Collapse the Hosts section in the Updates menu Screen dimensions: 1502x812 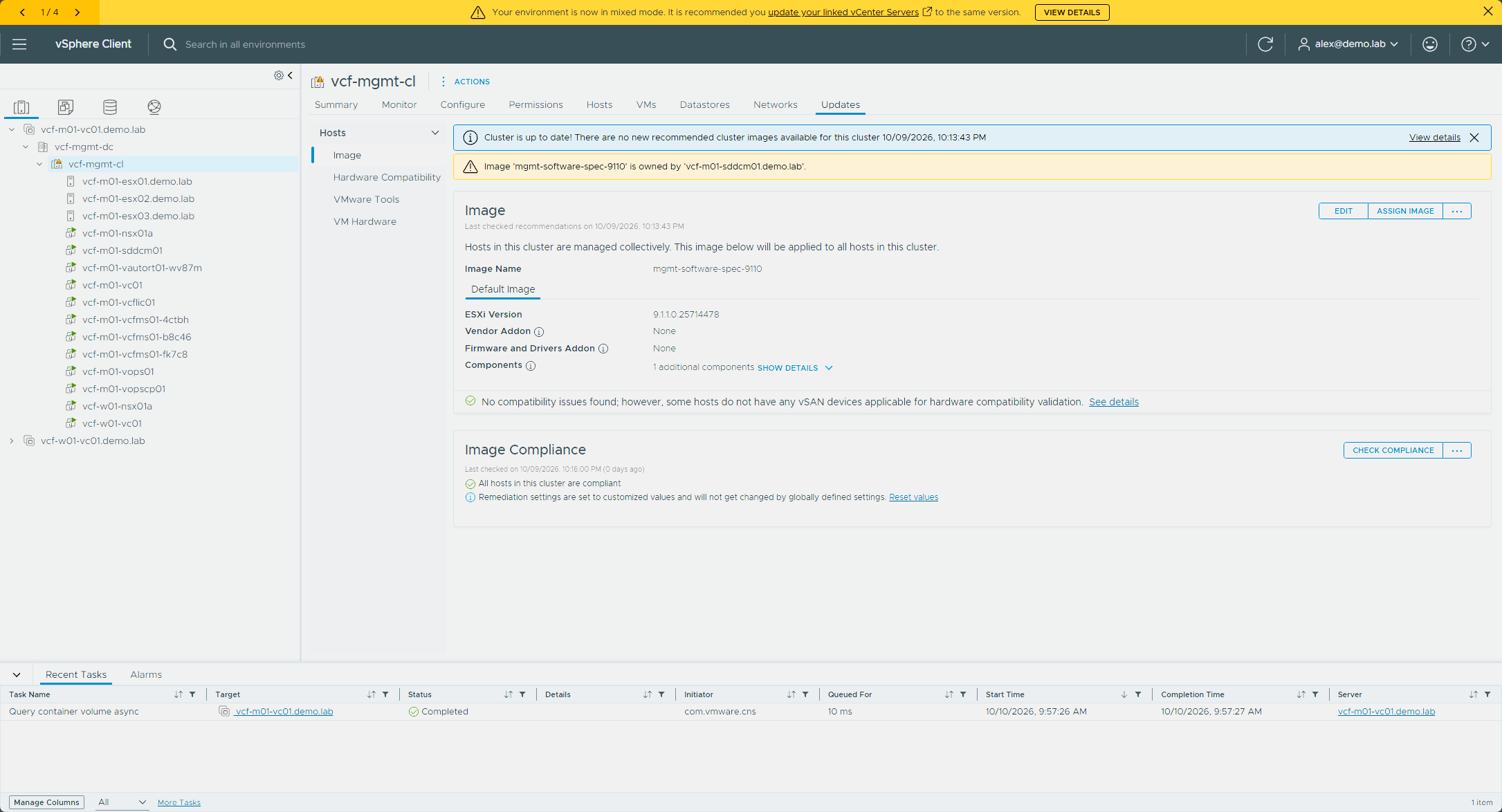(435, 133)
